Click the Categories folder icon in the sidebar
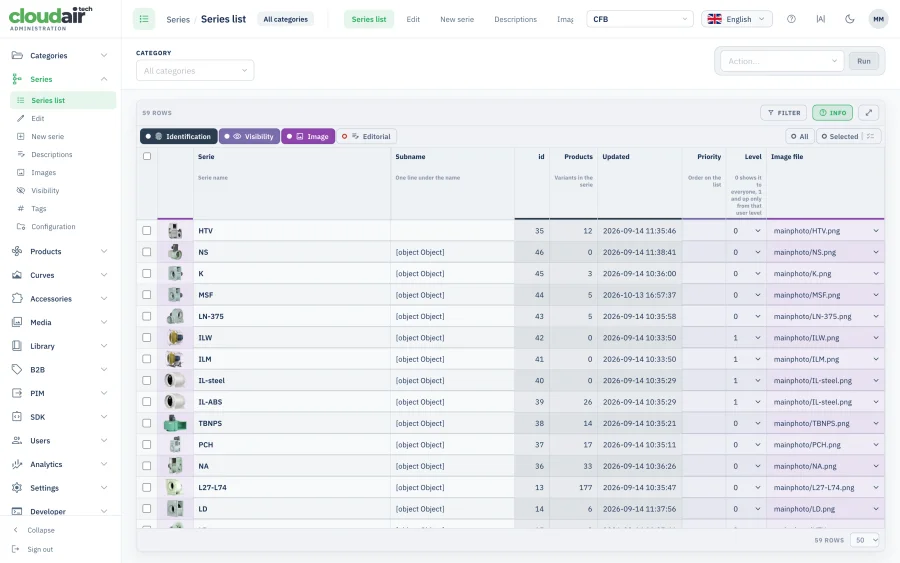 point(17,55)
